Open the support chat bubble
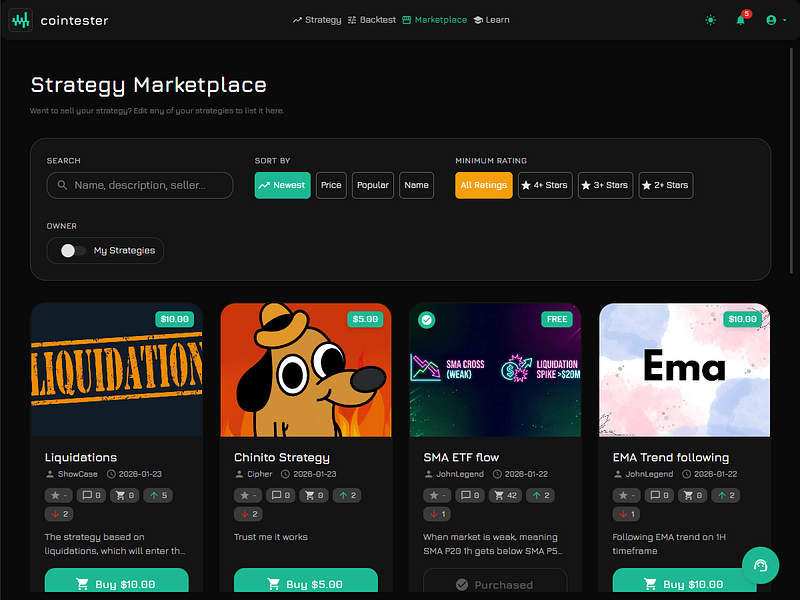 760,565
